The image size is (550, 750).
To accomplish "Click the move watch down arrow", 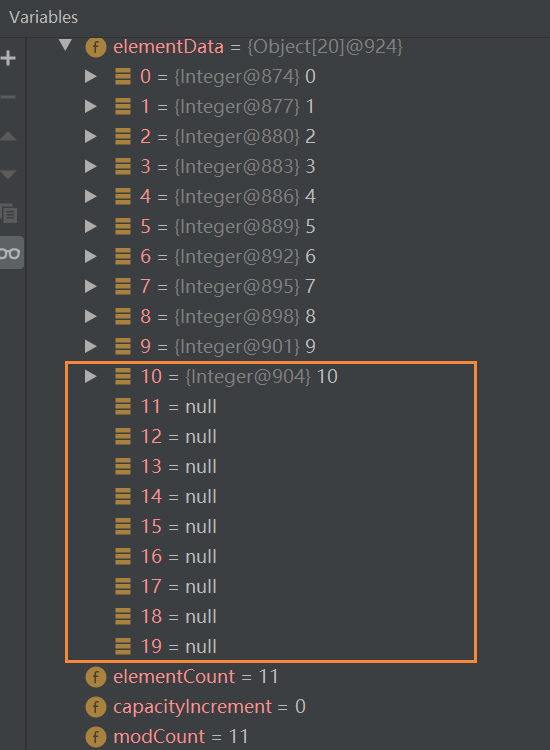I will (x=8, y=174).
